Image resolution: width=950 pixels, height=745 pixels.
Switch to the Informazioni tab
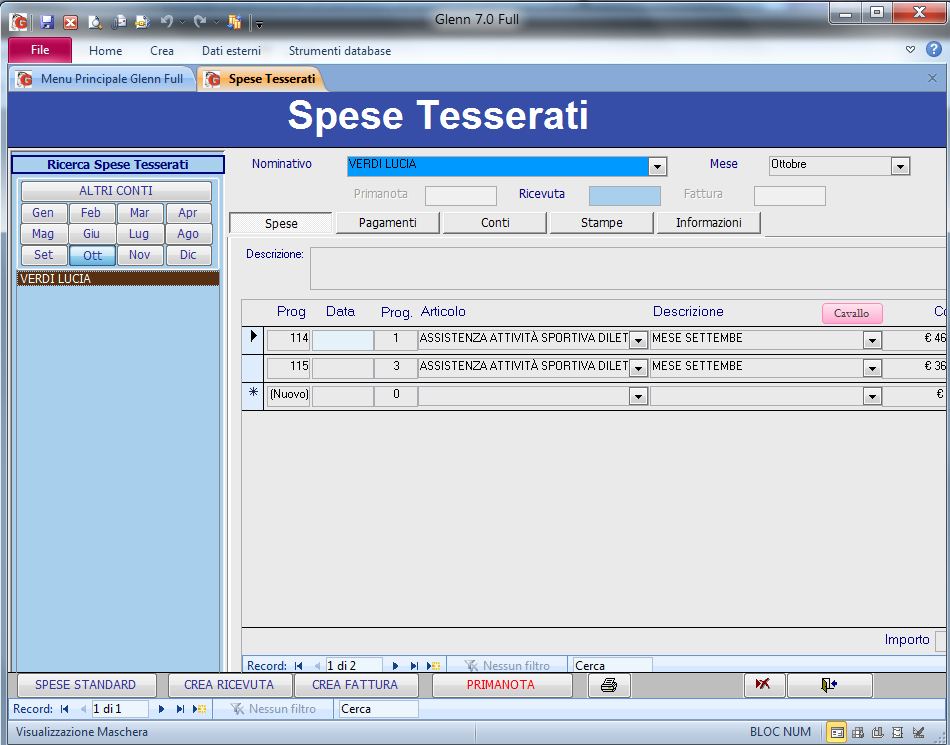[709, 223]
